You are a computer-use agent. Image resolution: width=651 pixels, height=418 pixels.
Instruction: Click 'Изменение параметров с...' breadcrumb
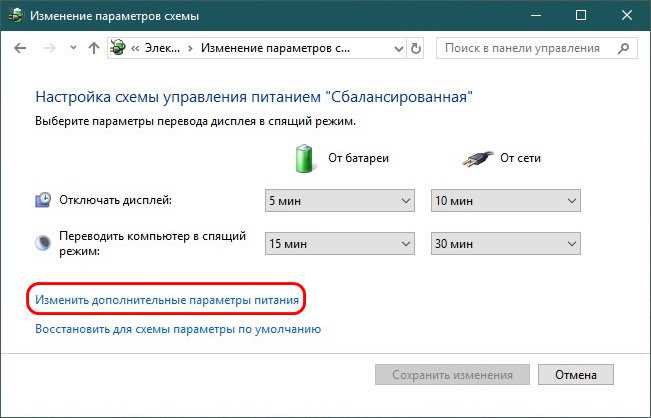pyautogui.click(x=275, y=49)
